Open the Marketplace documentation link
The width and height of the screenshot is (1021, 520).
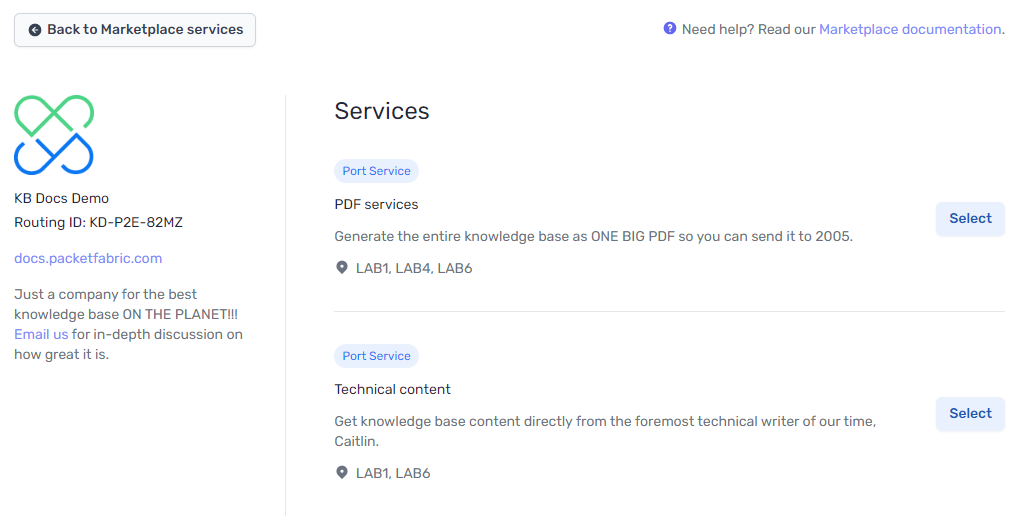pos(909,29)
